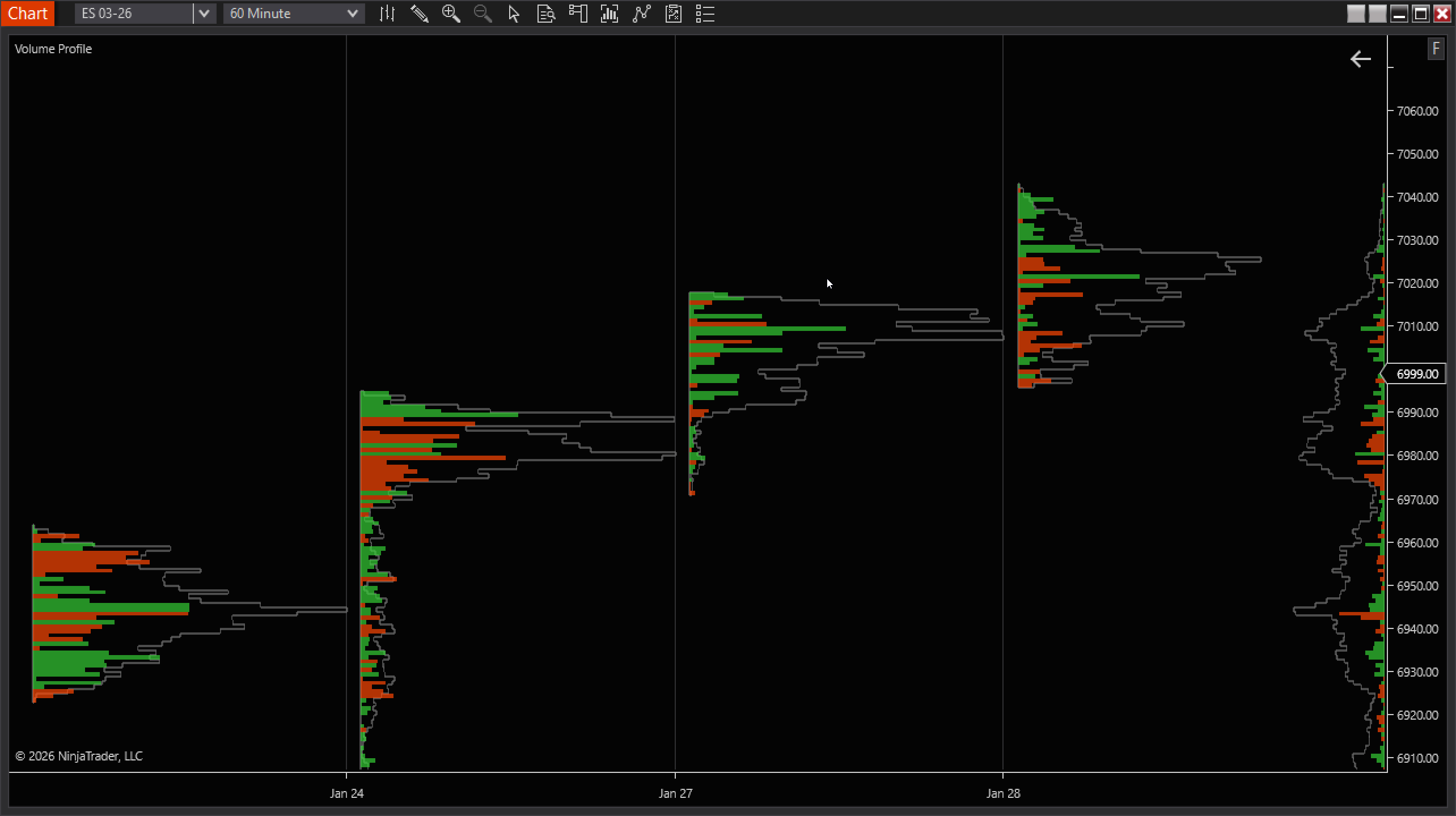Click the orange Chart tab label
The height and width of the screenshot is (816, 1456).
pos(27,13)
